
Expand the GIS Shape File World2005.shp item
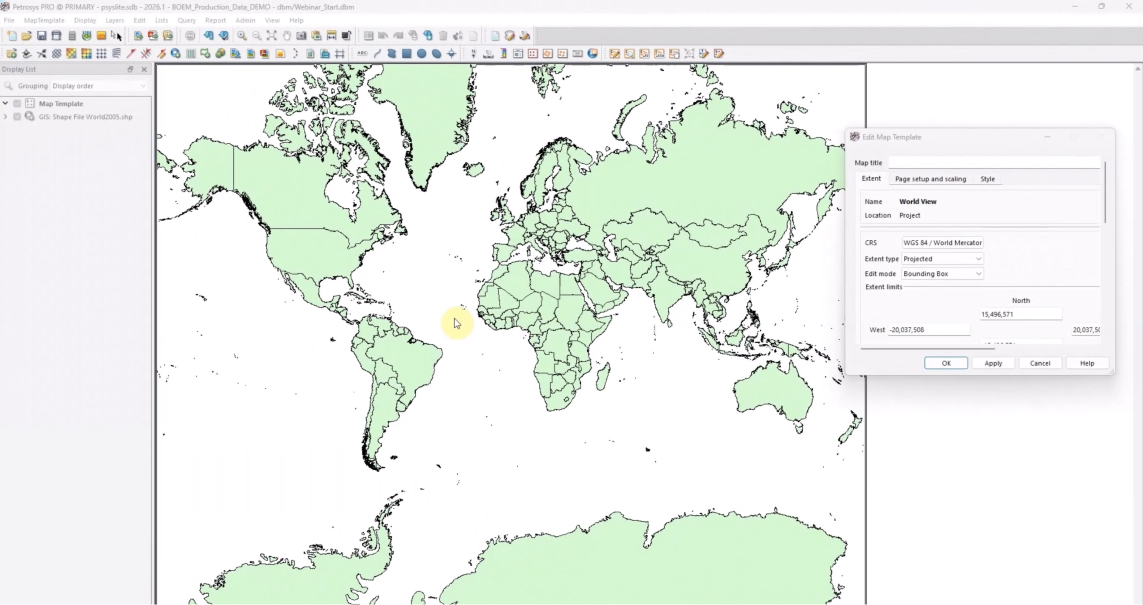pyautogui.click(x=6, y=117)
